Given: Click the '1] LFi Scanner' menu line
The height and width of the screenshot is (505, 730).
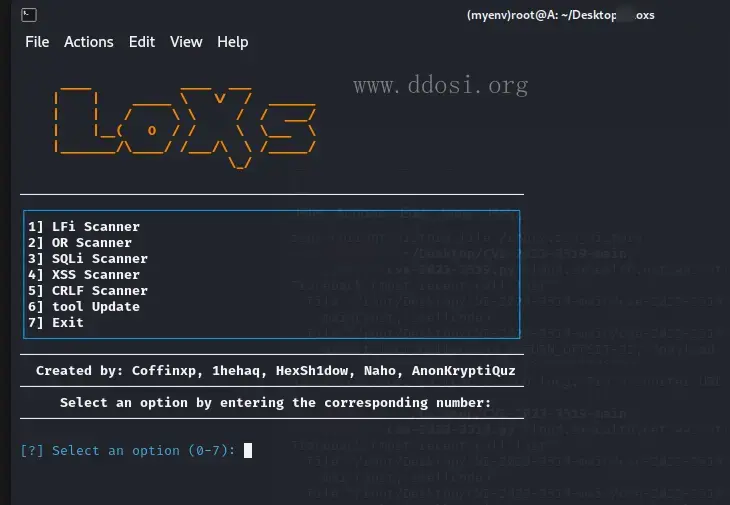Looking at the screenshot, I should click(84, 227).
